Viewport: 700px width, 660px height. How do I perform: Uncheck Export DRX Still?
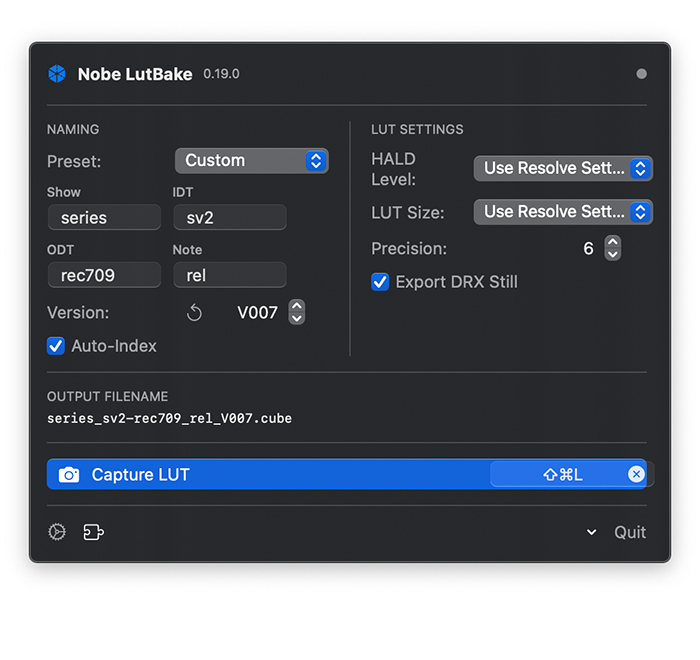pyautogui.click(x=380, y=282)
